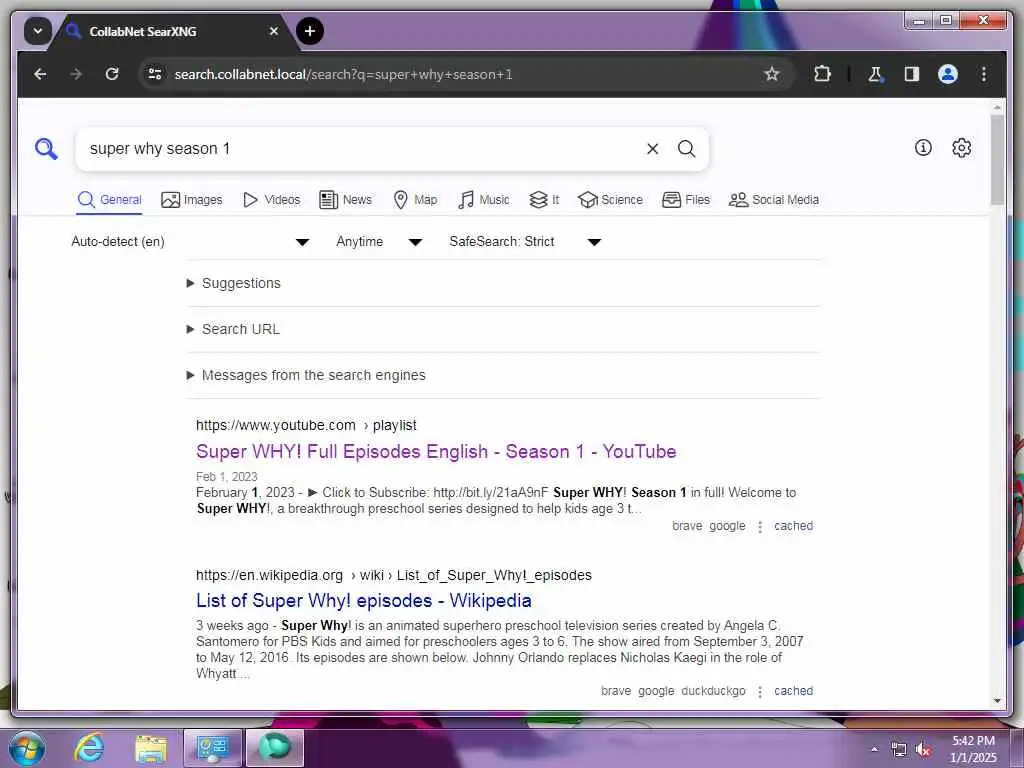This screenshot has height=768, width=1024.
Task: Switch to the Map category
Action: pyautogui.click(x=415, y=200)
